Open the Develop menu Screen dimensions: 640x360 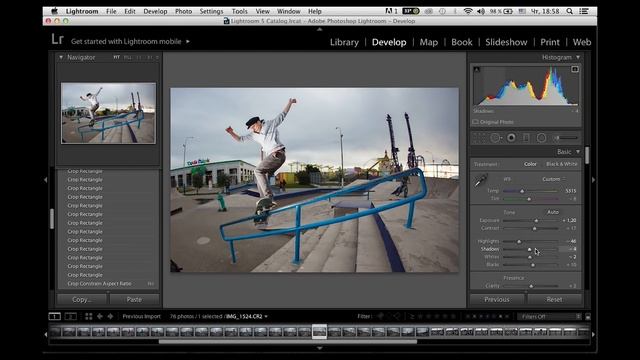click(155, 11)
